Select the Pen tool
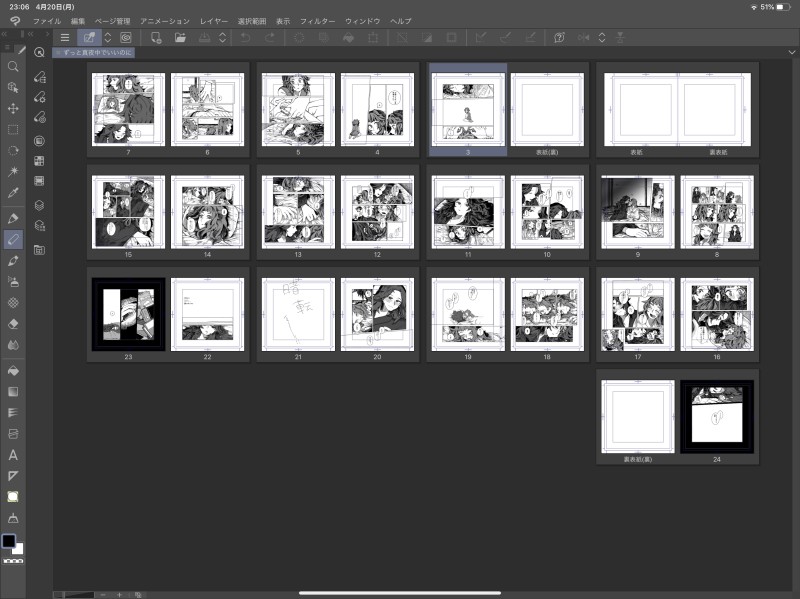Image resolution: width=800 pixels, height=599 pixels. pyautogui.click(x=13, y=218)
